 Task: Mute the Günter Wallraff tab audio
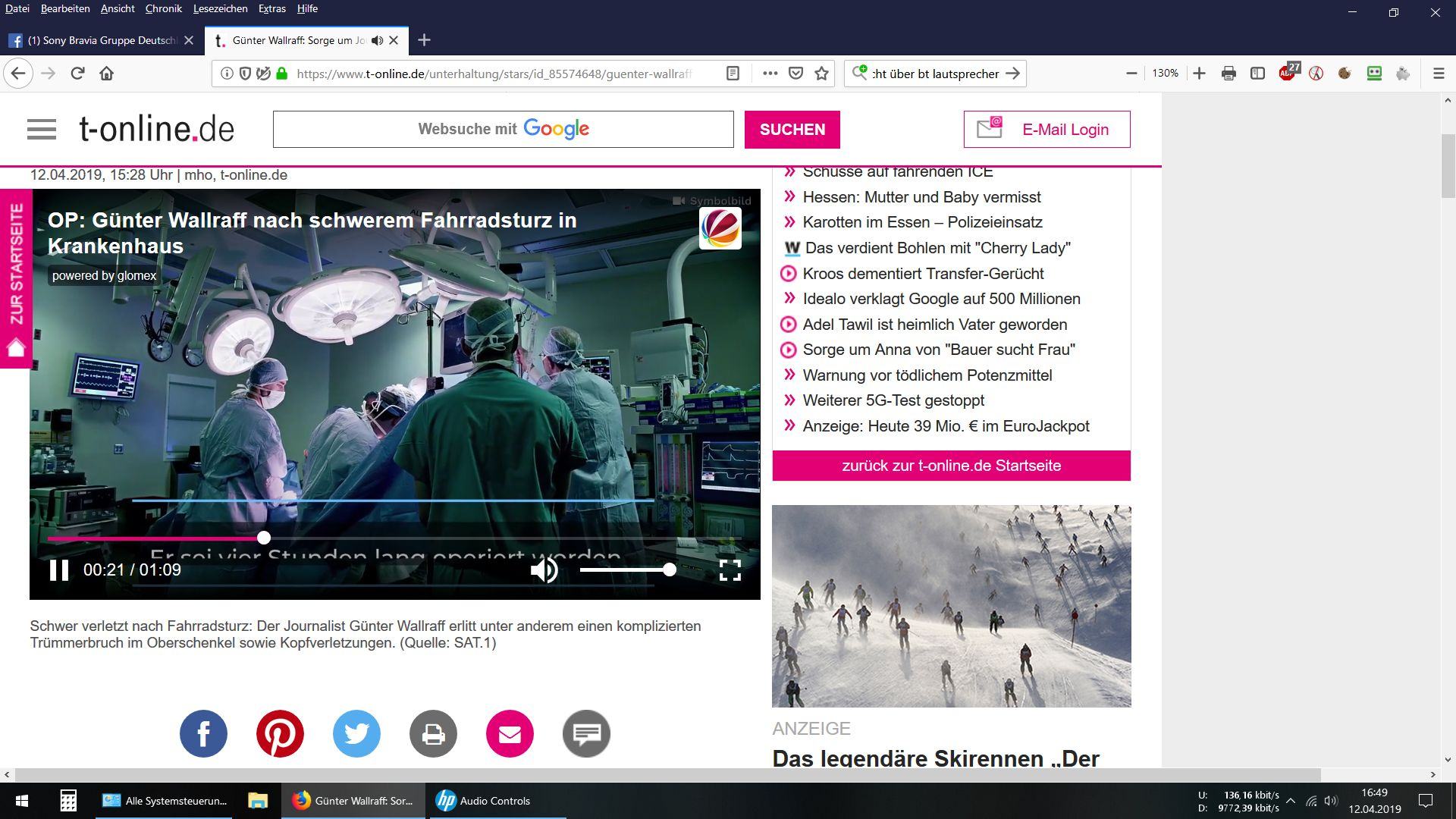coord(377,40)
